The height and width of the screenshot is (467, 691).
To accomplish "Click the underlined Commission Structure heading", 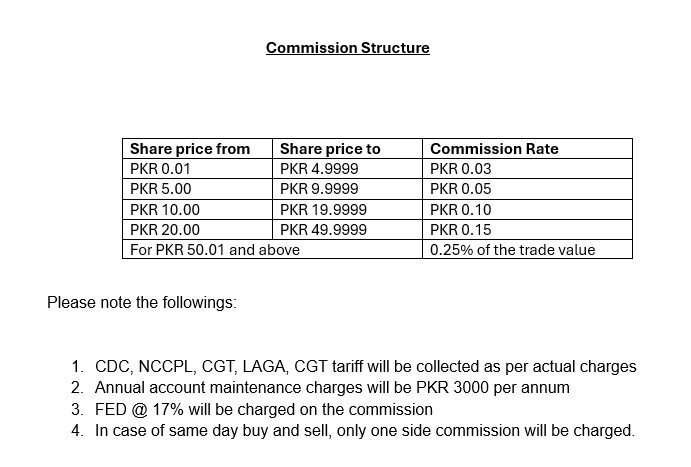I will [347, 48].
